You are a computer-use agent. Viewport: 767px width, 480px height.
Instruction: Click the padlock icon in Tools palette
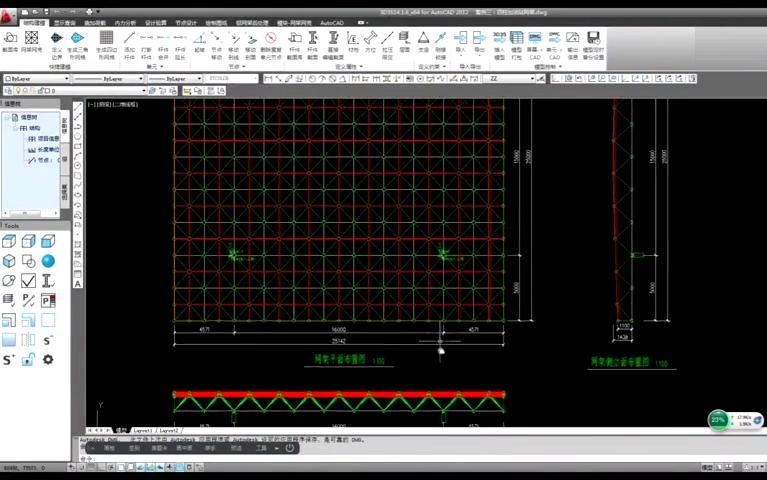29,359
